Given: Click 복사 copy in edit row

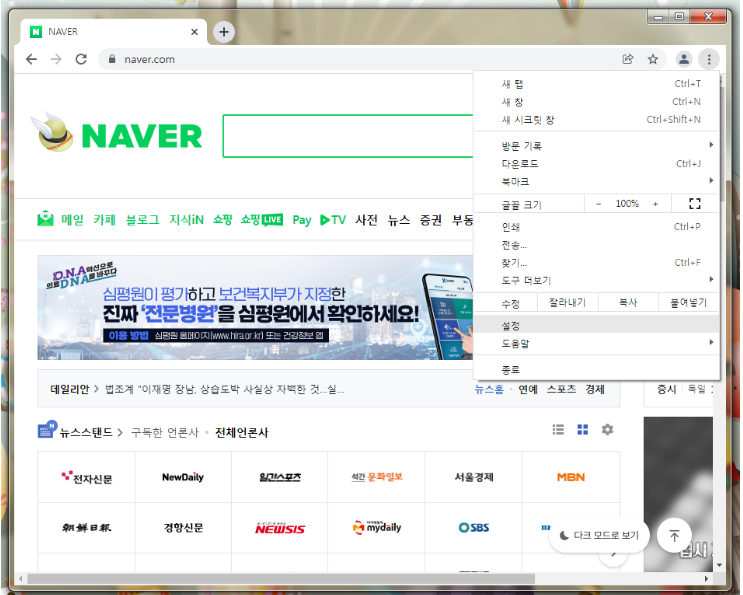Looking at the screenshot, I should 628,302.
